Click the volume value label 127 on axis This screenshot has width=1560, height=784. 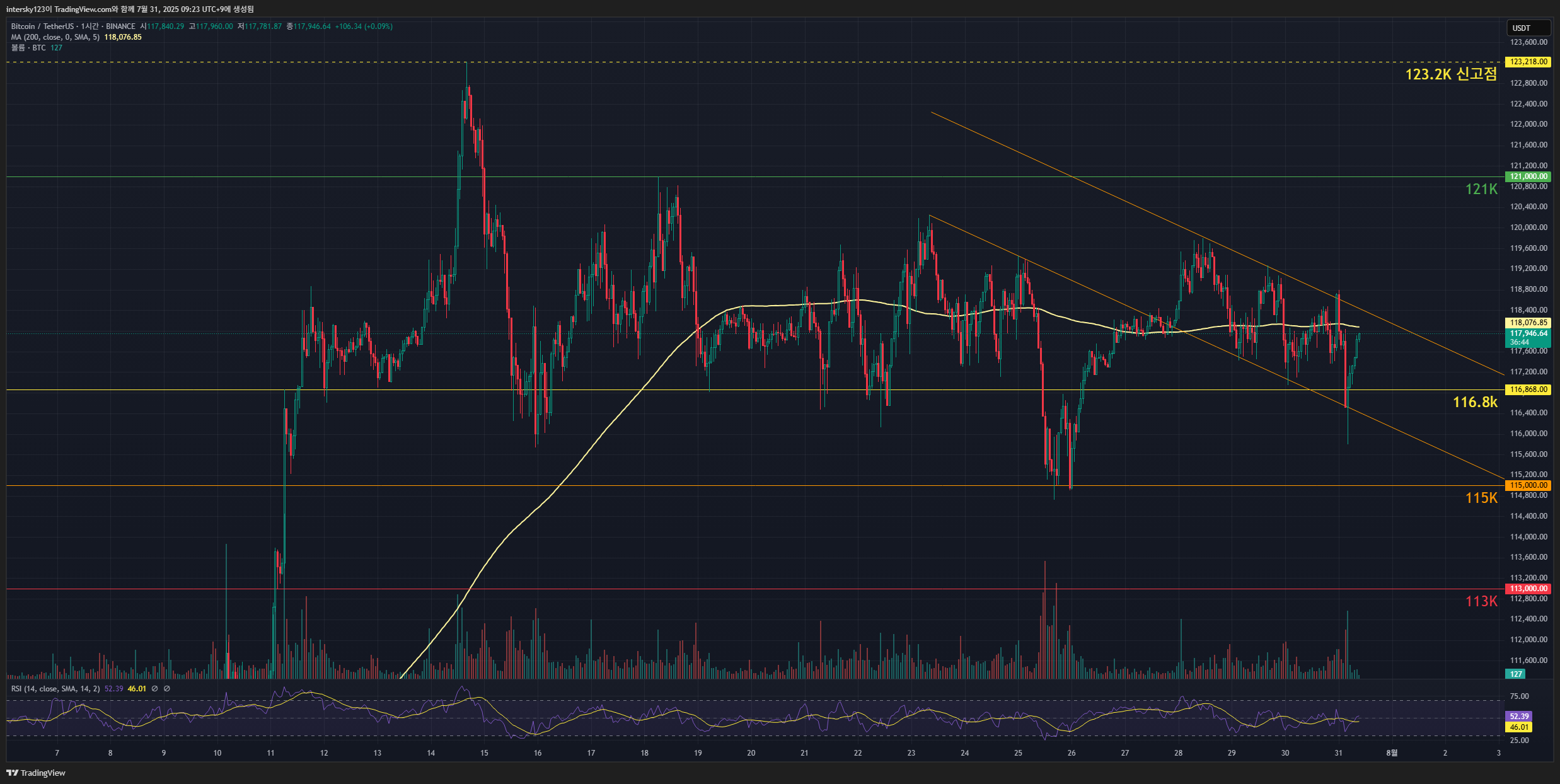pos(1516,674)
